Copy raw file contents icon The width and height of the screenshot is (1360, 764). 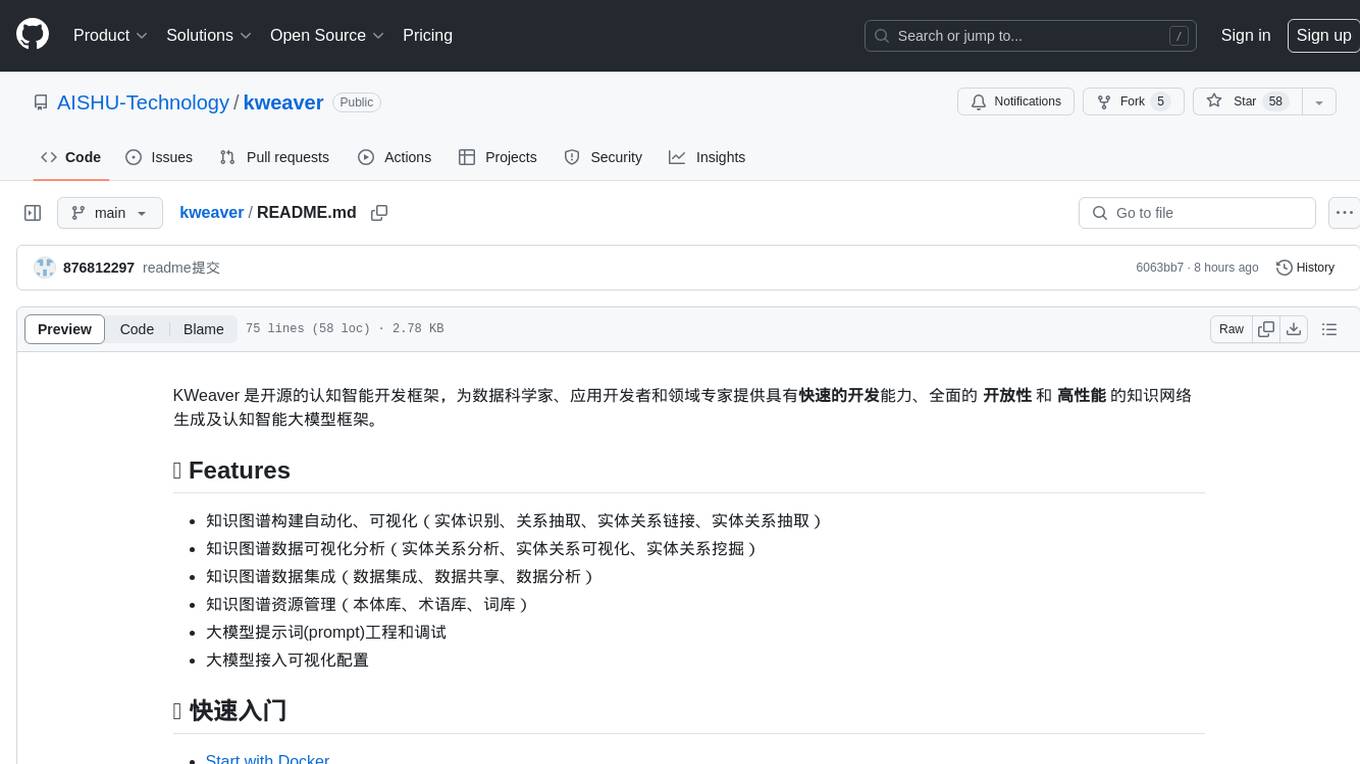pos(1266,329)
